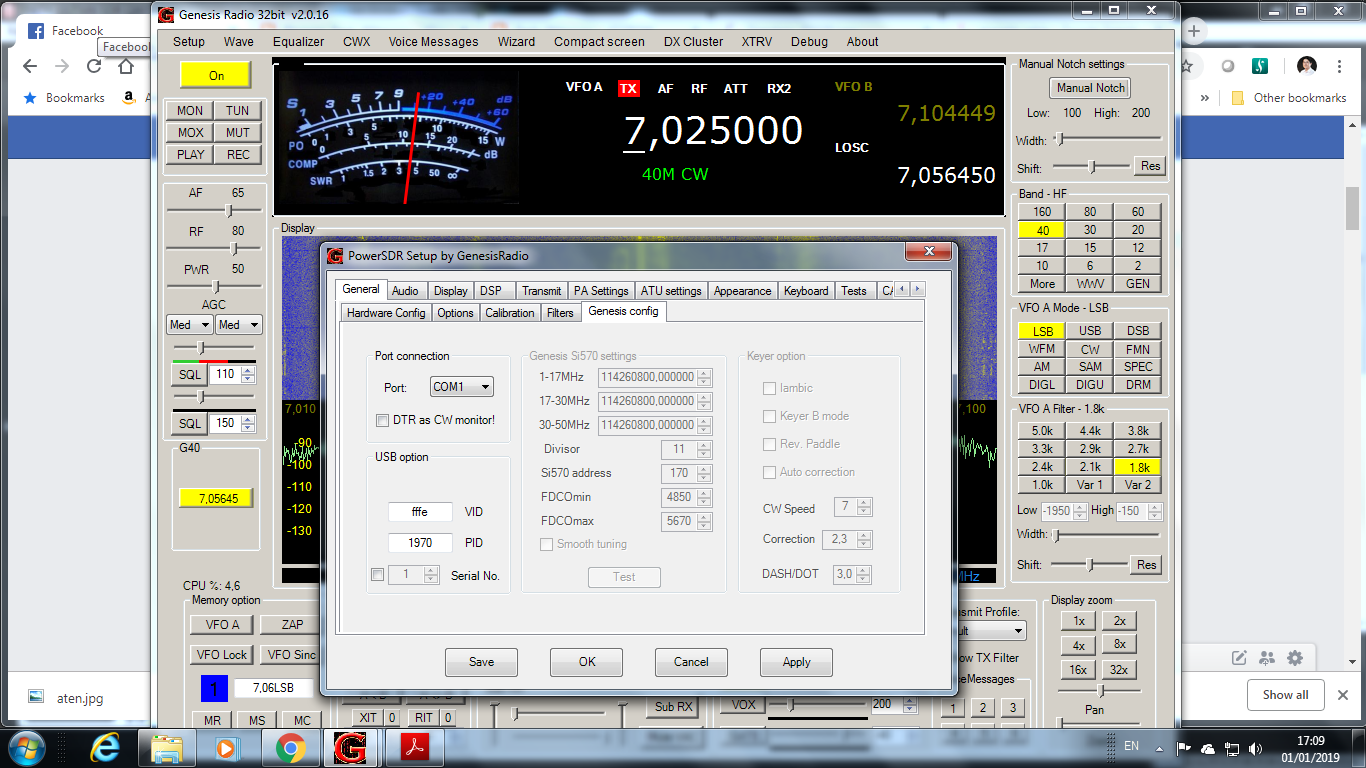Click the TX indicator on the frequency display
The image size is (1366, 768).
[x=628, y=88]
